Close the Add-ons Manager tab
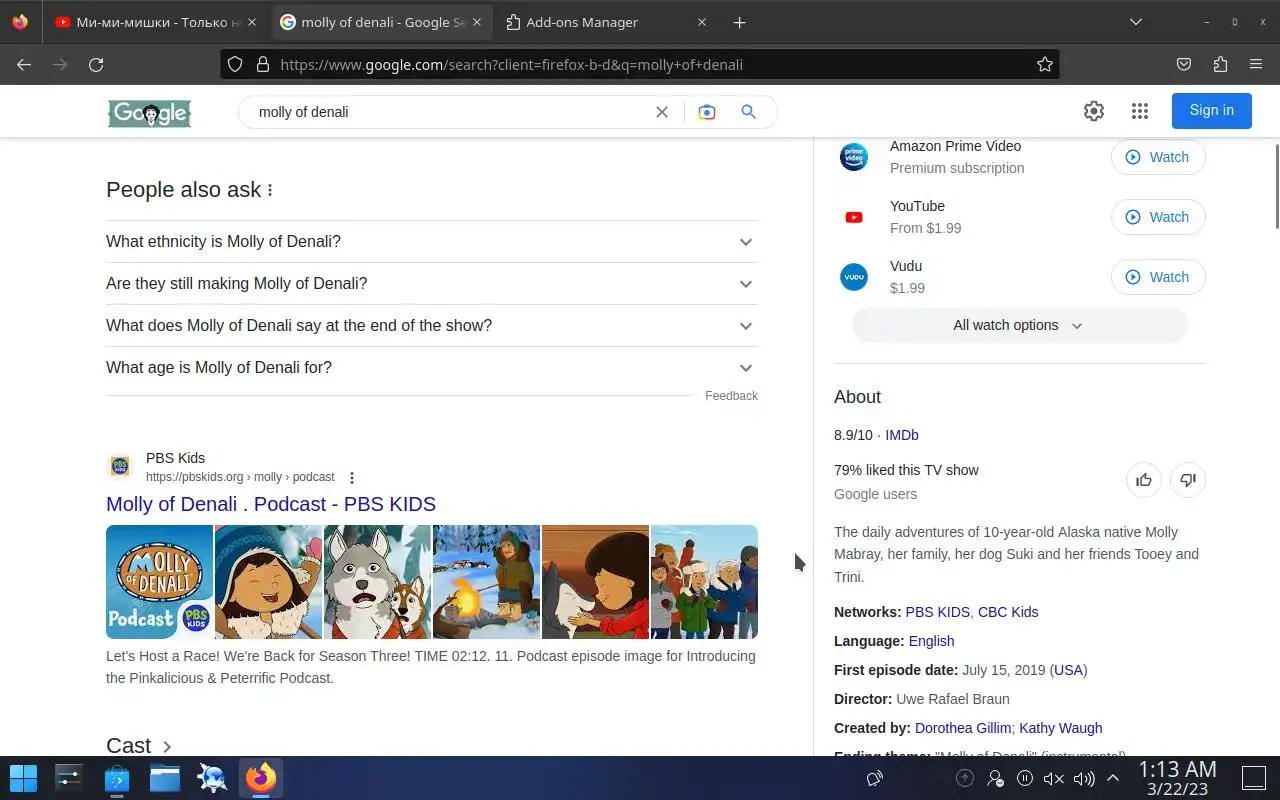This screenshot has height=800, width=1280. (702, 22)
